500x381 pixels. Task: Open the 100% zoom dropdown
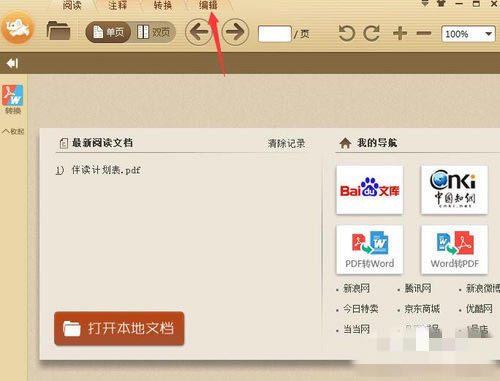click(468, 34)
